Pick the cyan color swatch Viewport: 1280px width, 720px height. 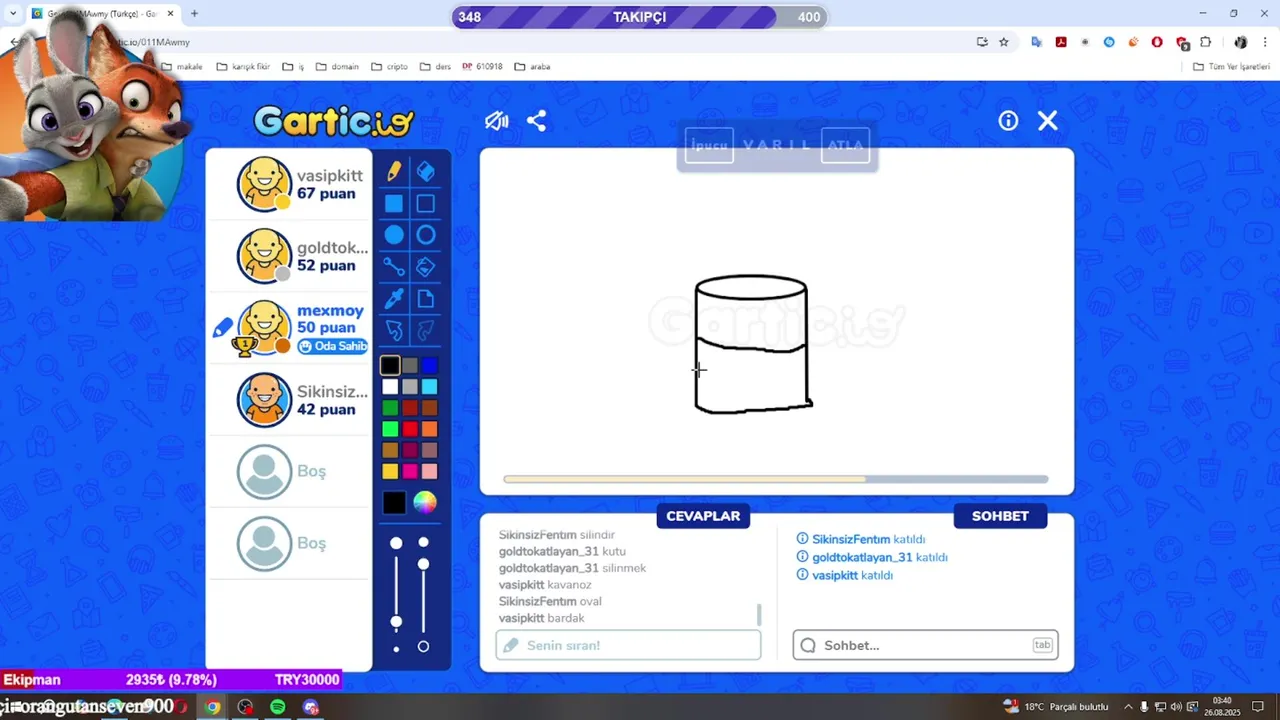click(429, 387)
